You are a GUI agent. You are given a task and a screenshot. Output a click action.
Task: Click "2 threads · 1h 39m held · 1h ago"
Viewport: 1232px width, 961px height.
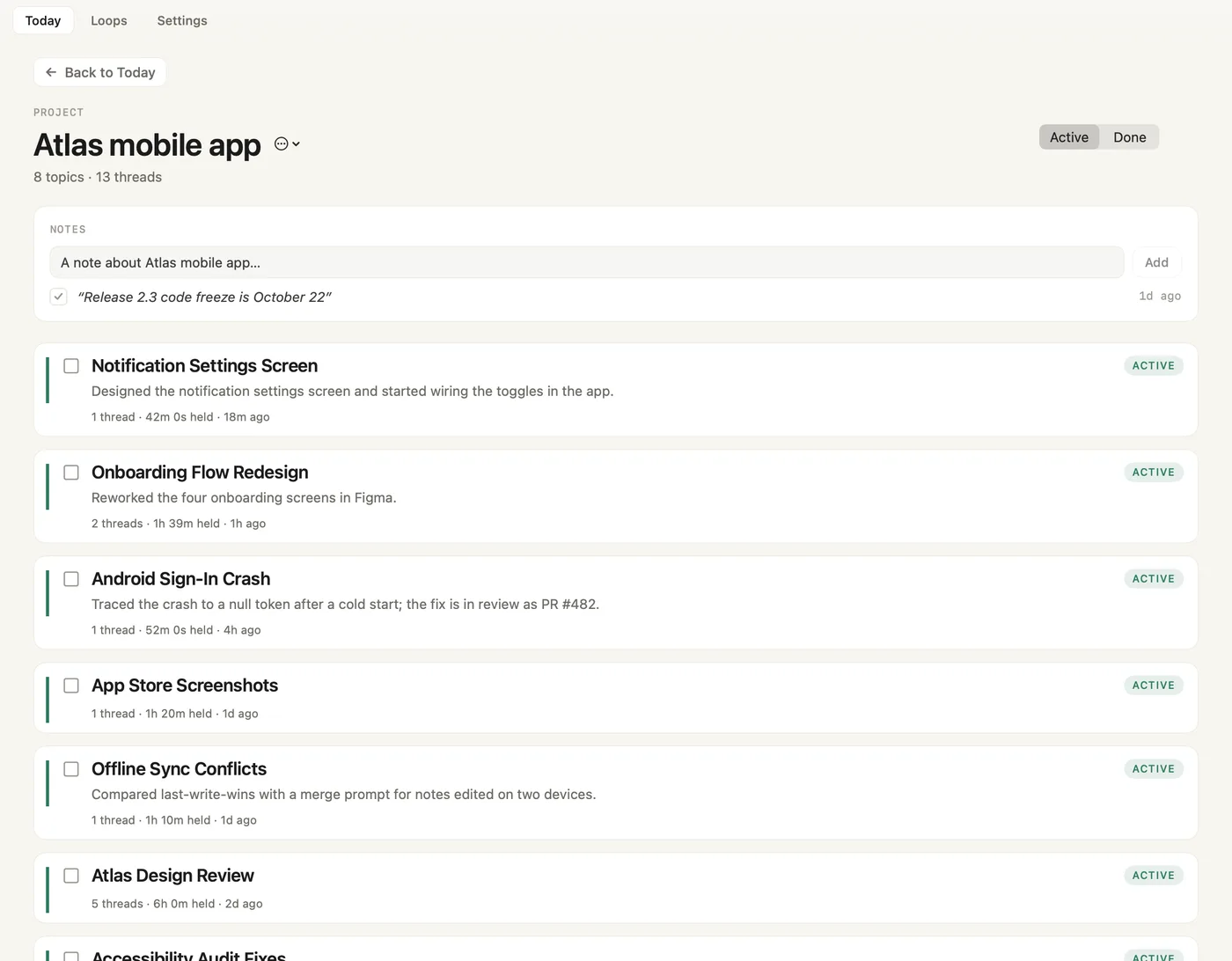[x=179, y=524]
